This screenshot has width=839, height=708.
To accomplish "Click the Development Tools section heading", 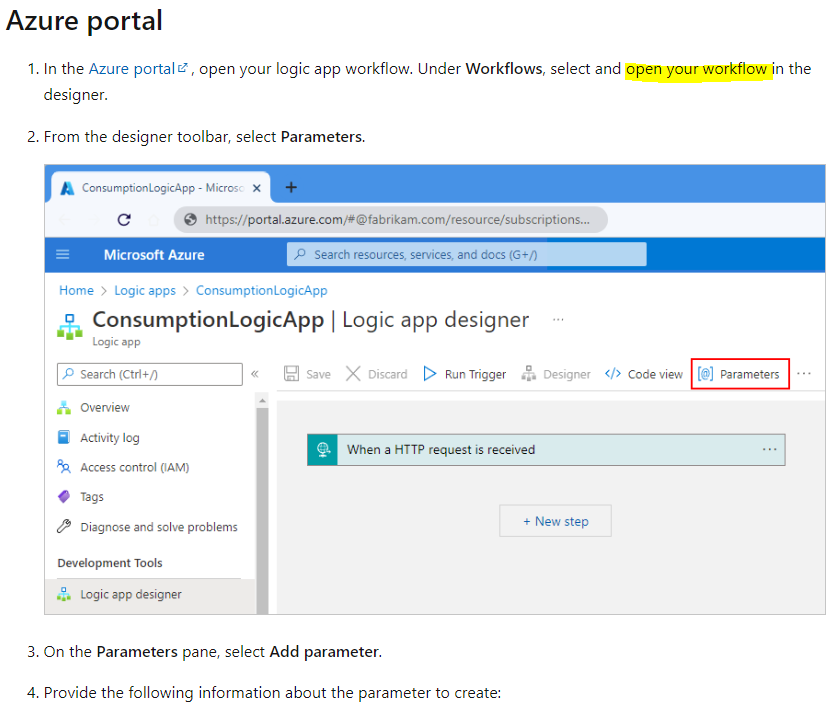I will click(x=110, y=563).
